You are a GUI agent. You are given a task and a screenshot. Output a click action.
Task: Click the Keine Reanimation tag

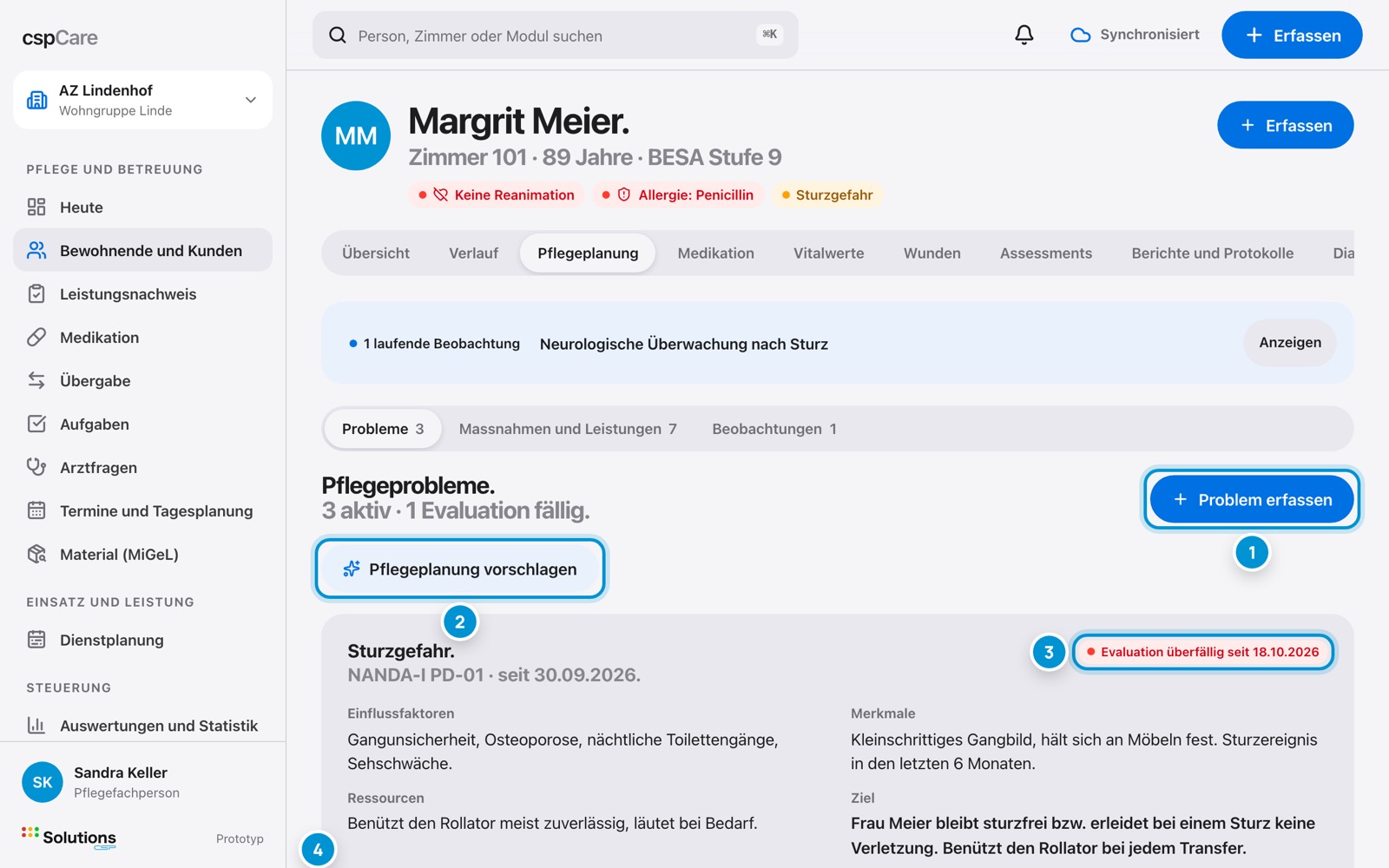point(497,194)
